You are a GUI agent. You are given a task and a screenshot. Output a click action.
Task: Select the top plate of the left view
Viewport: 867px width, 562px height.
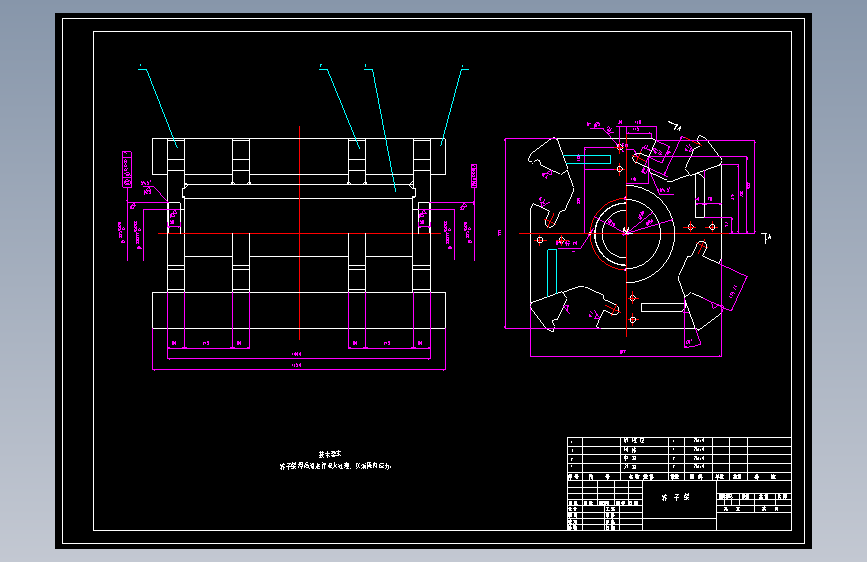click(x=299, y=157)
